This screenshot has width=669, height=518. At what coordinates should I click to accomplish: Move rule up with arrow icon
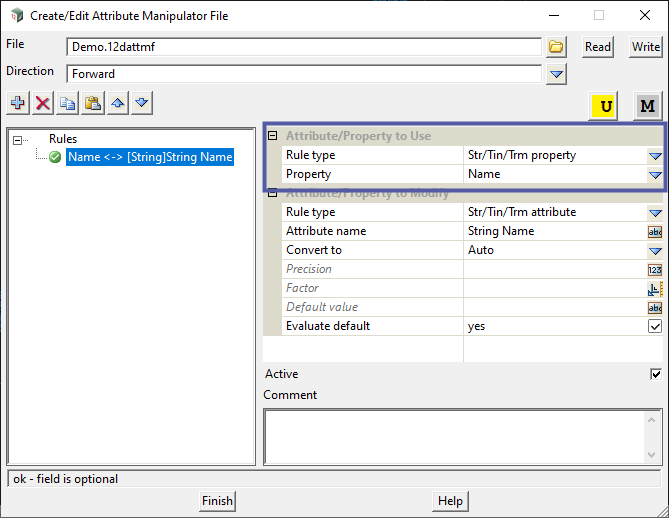[118, 103]
